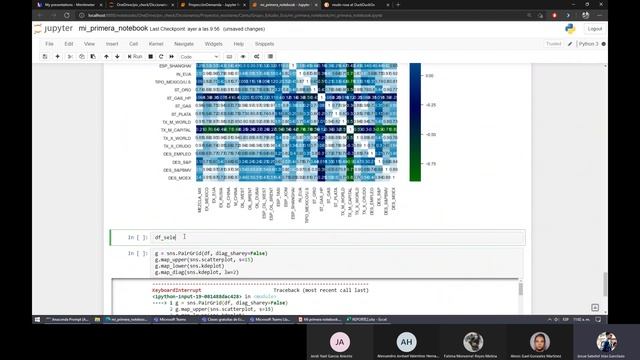Click the Jupyter logo
The image size is (640, 360).
point(54,29)
